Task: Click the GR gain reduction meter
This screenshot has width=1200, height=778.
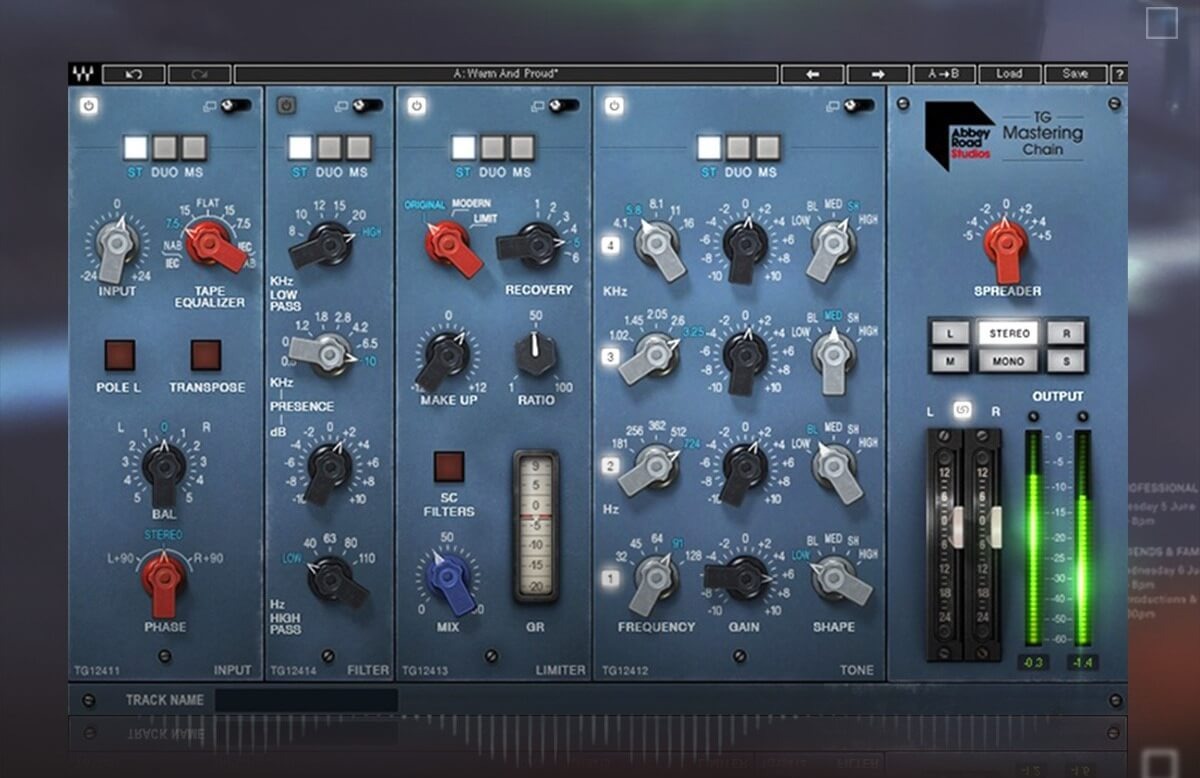Action: click(x=536, y=526)
